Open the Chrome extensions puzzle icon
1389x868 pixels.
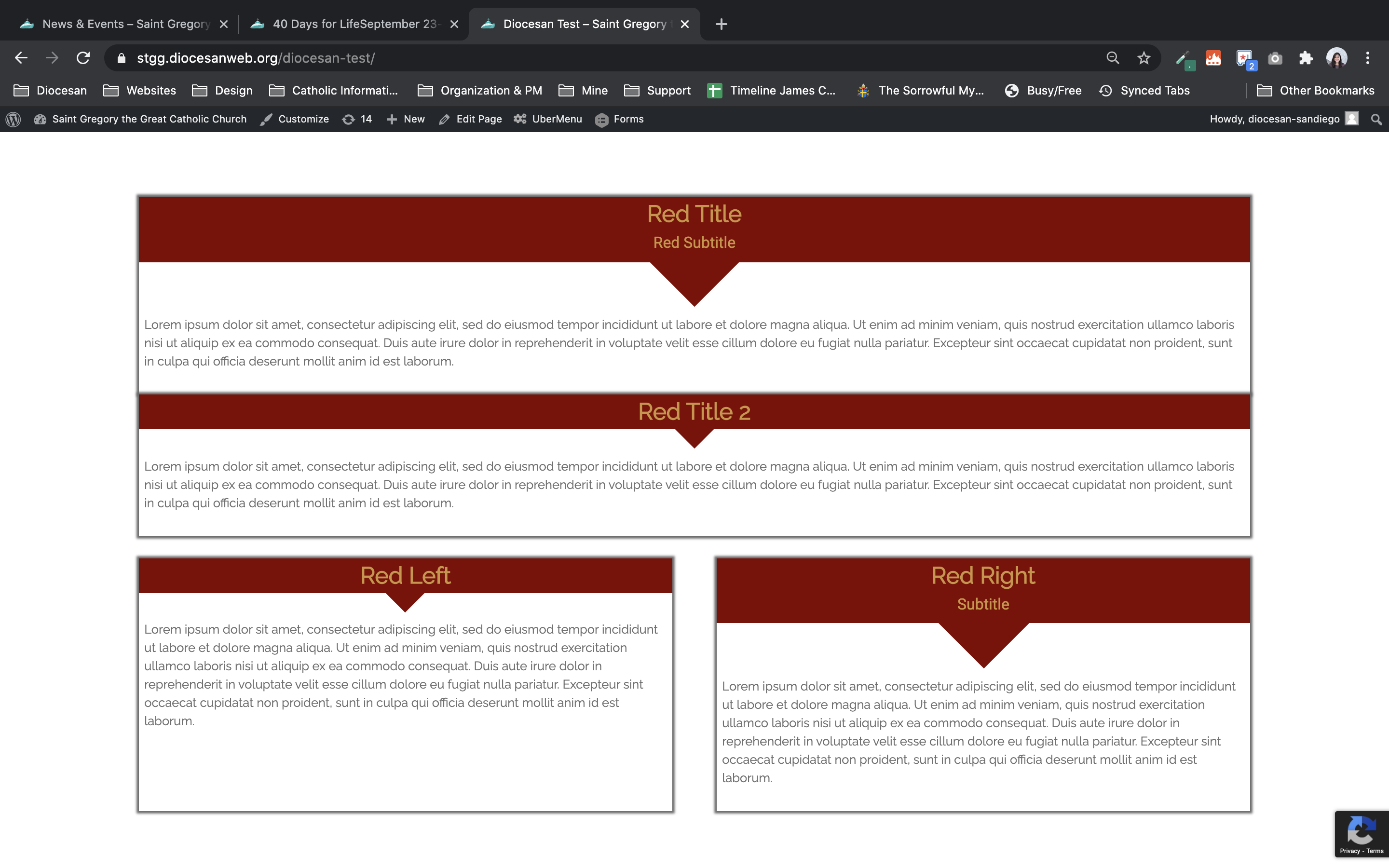point(1306,58)
